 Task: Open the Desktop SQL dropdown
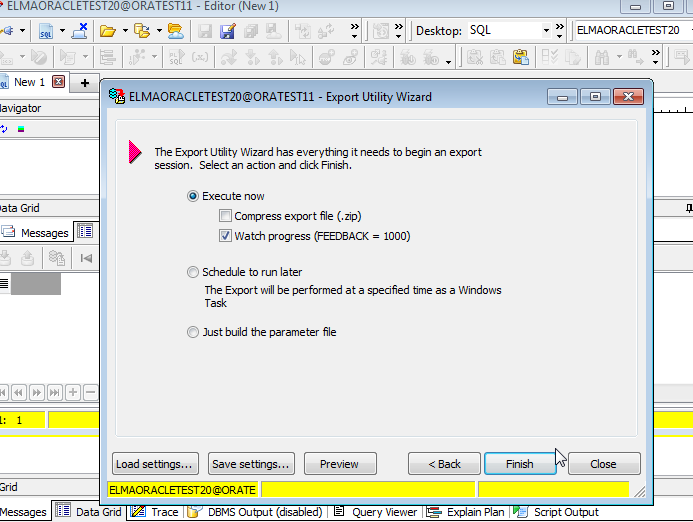547,31
